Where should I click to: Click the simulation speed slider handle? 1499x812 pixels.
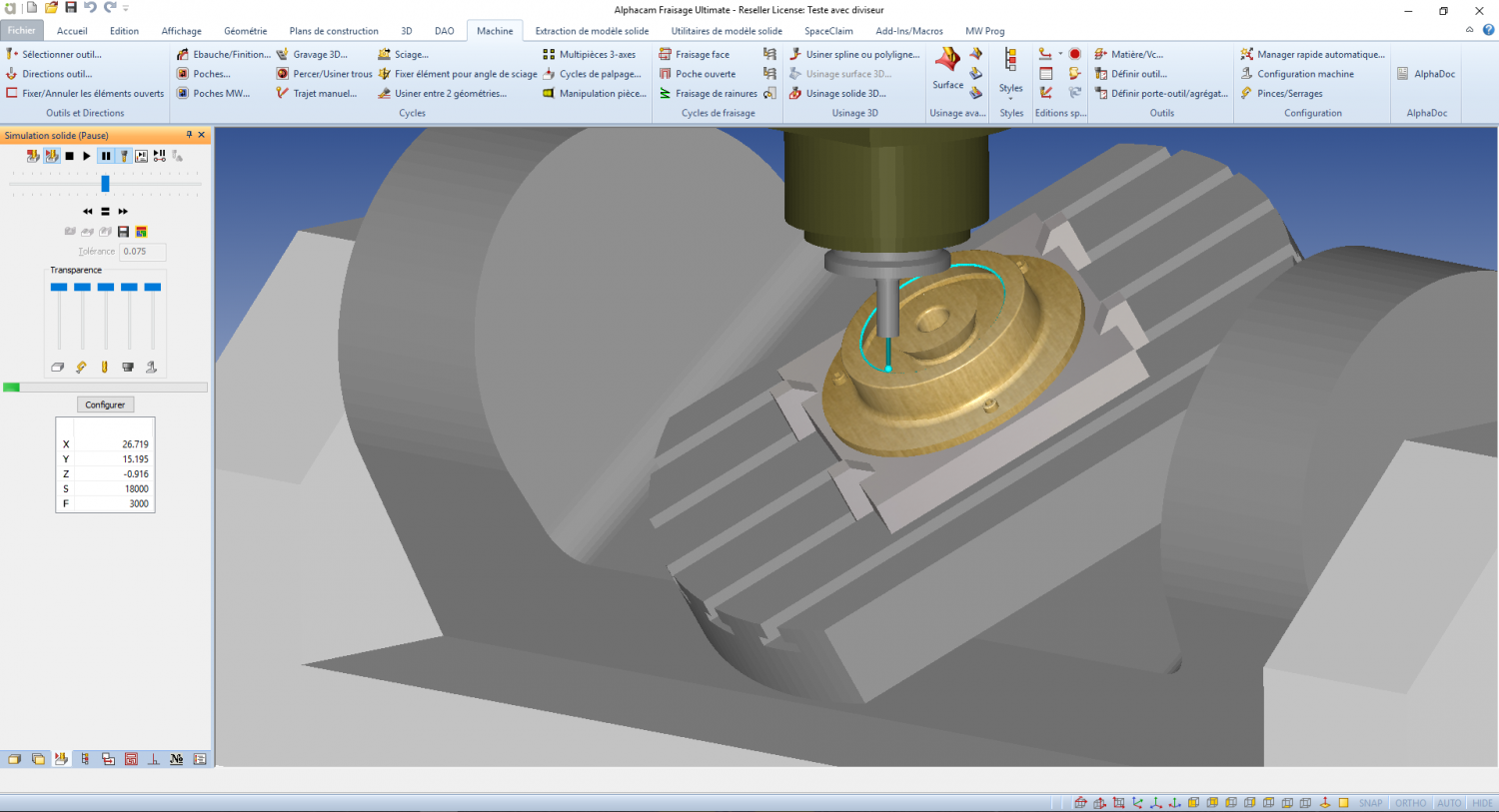(105, 184)
